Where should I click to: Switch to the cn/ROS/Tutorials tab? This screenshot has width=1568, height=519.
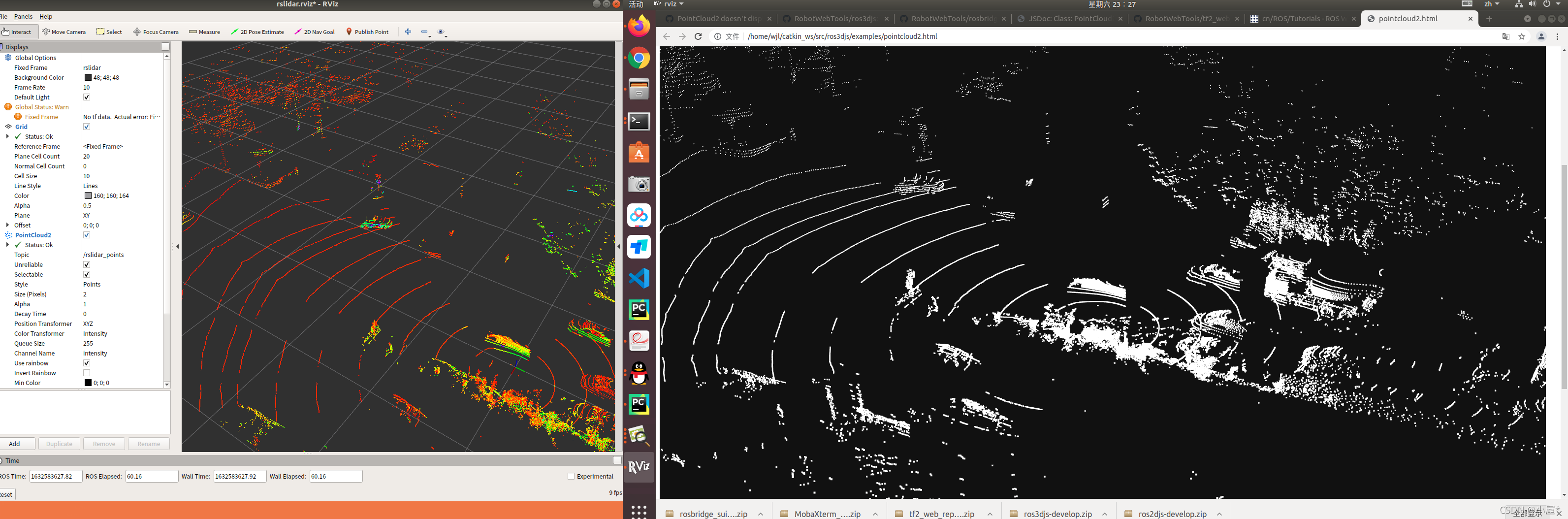tap(1302, 19)
